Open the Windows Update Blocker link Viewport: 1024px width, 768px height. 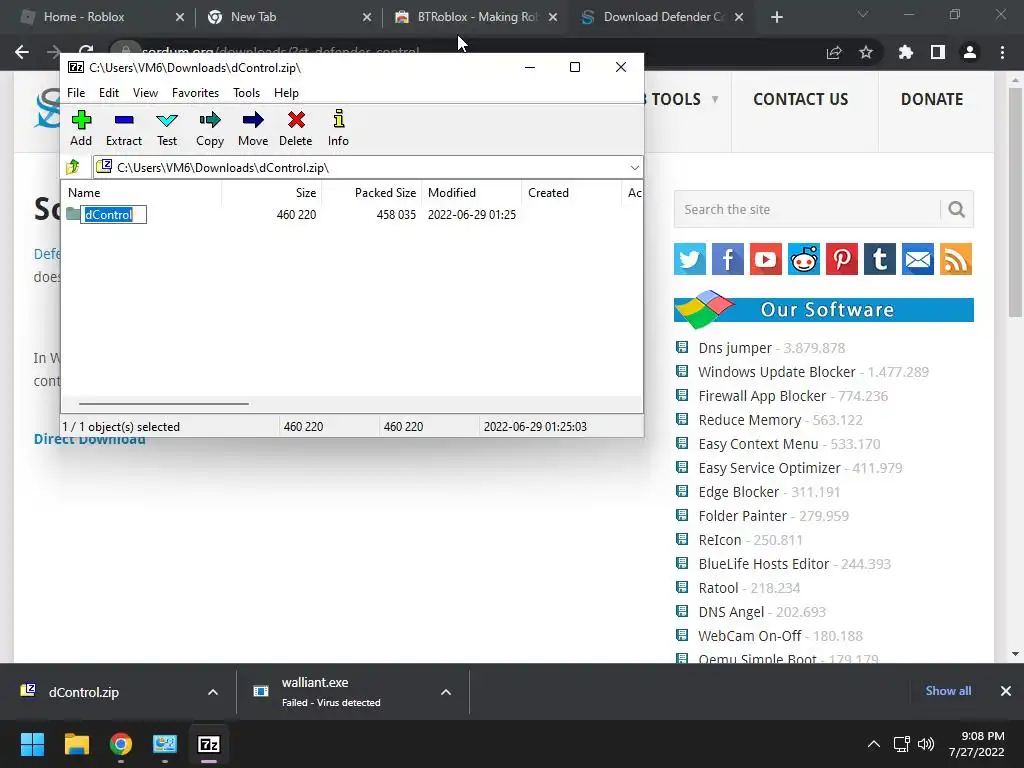coord(776,372)
